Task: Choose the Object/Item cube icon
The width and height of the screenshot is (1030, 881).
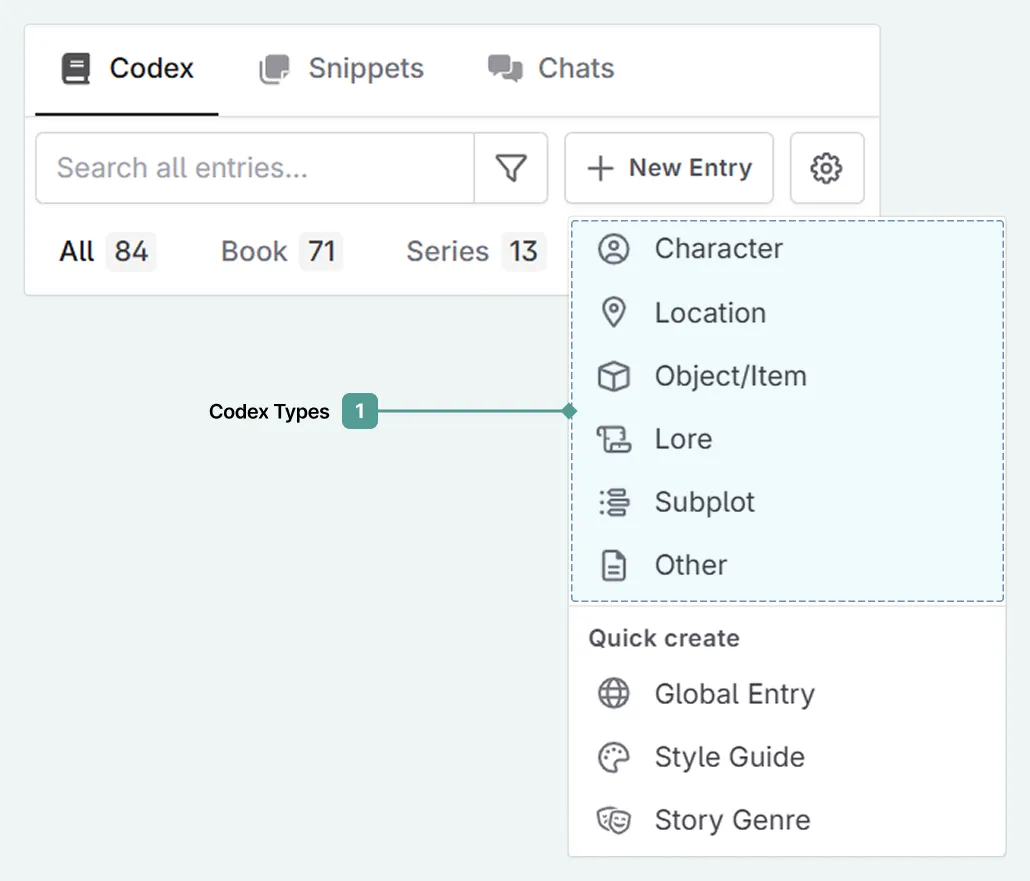Action: 614,376
